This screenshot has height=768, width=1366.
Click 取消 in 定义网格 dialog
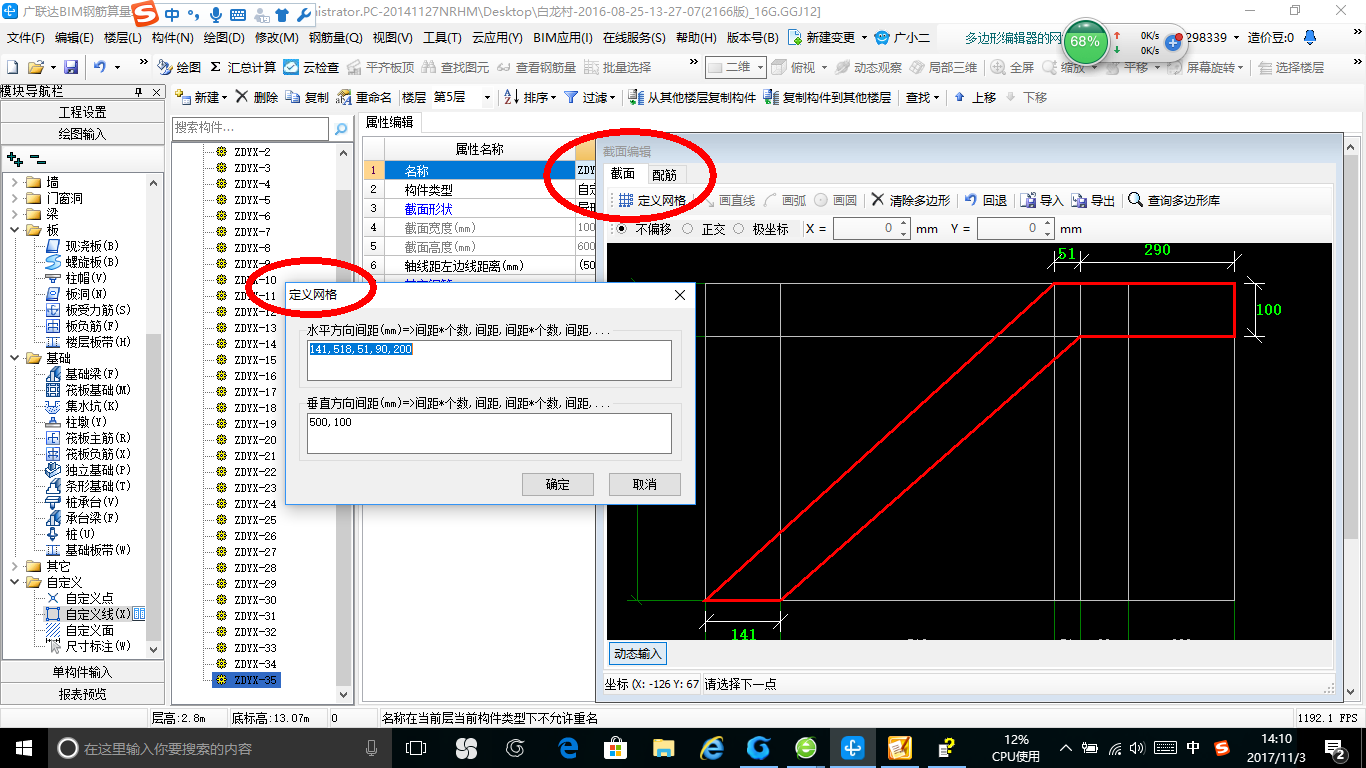click(645, 484)
